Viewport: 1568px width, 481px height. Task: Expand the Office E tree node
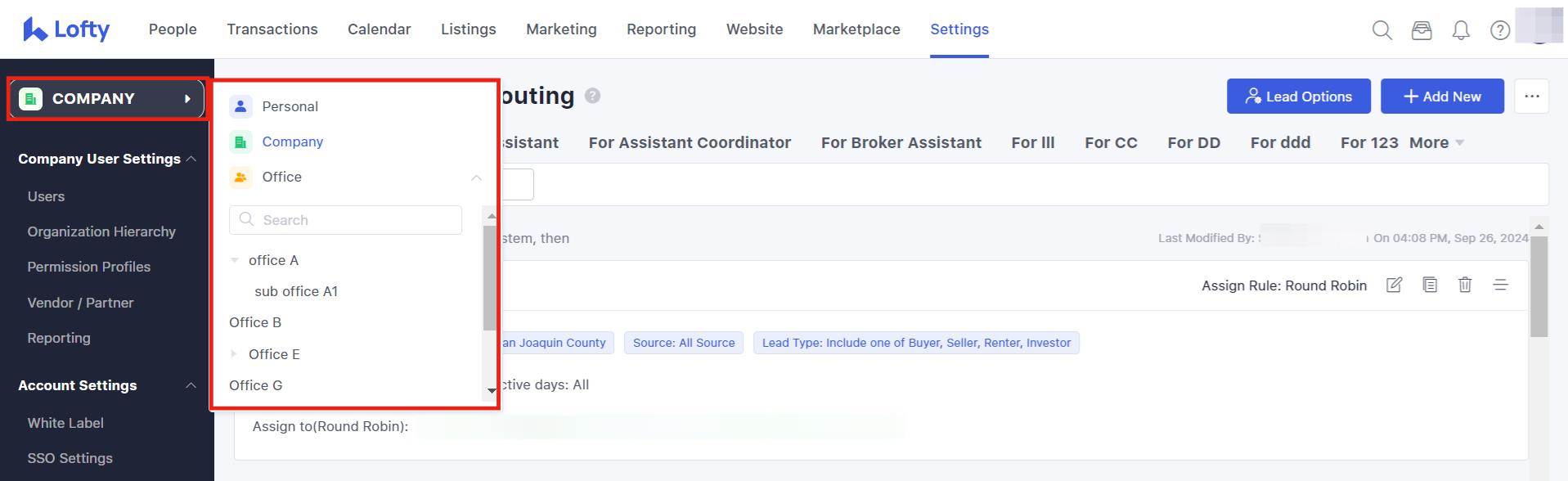point(234,354)
